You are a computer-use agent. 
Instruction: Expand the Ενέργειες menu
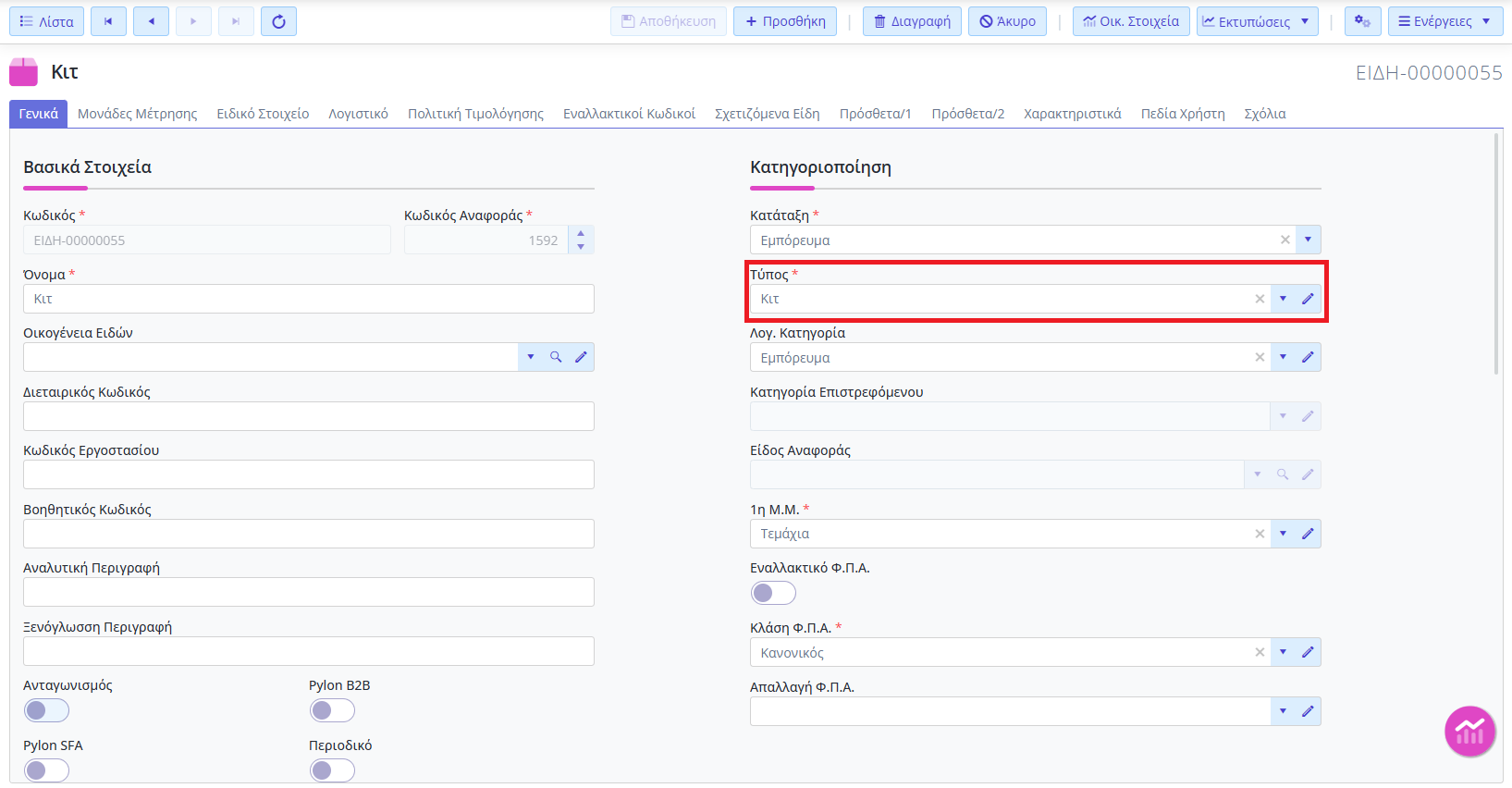click(1445, 21)
